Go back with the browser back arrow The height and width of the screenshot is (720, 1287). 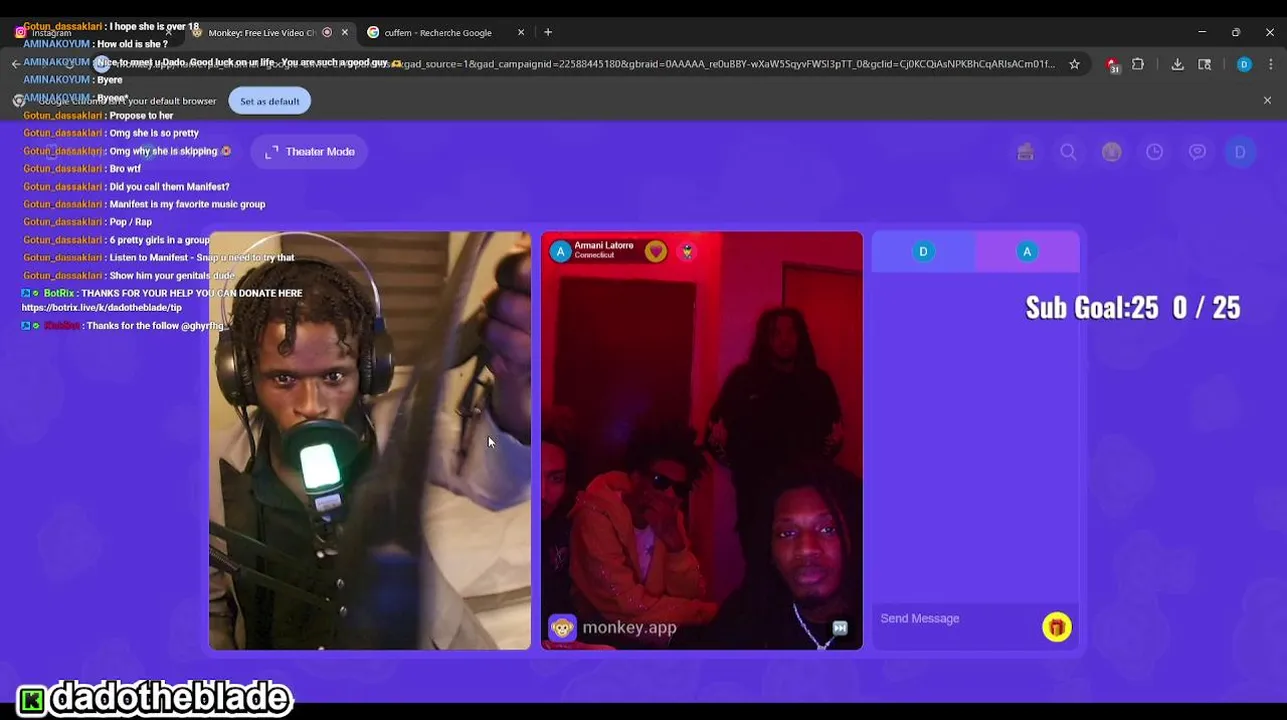point(16,64)
